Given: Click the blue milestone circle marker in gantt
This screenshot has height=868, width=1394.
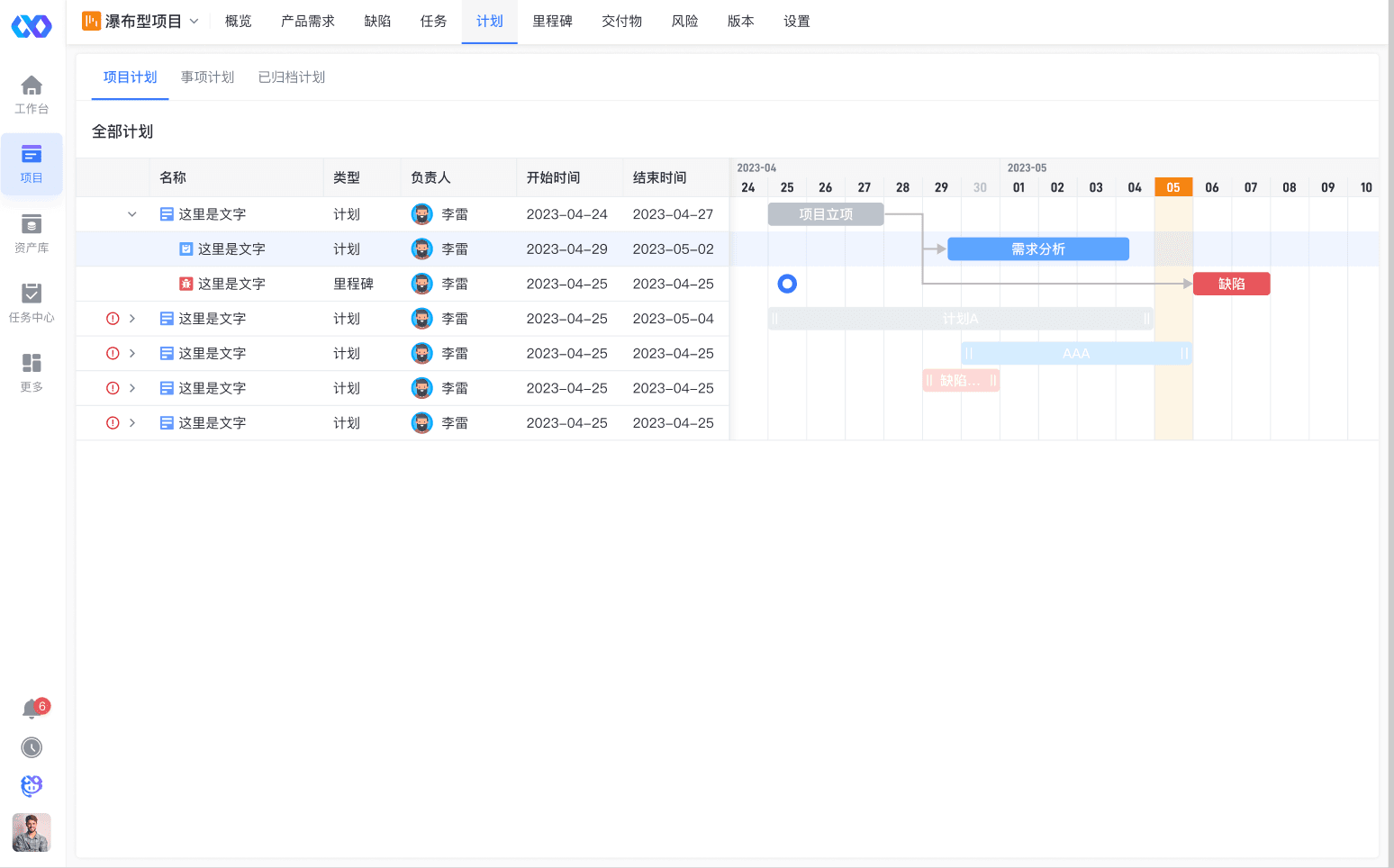Looking at the screenshot, I should point(787,285).
